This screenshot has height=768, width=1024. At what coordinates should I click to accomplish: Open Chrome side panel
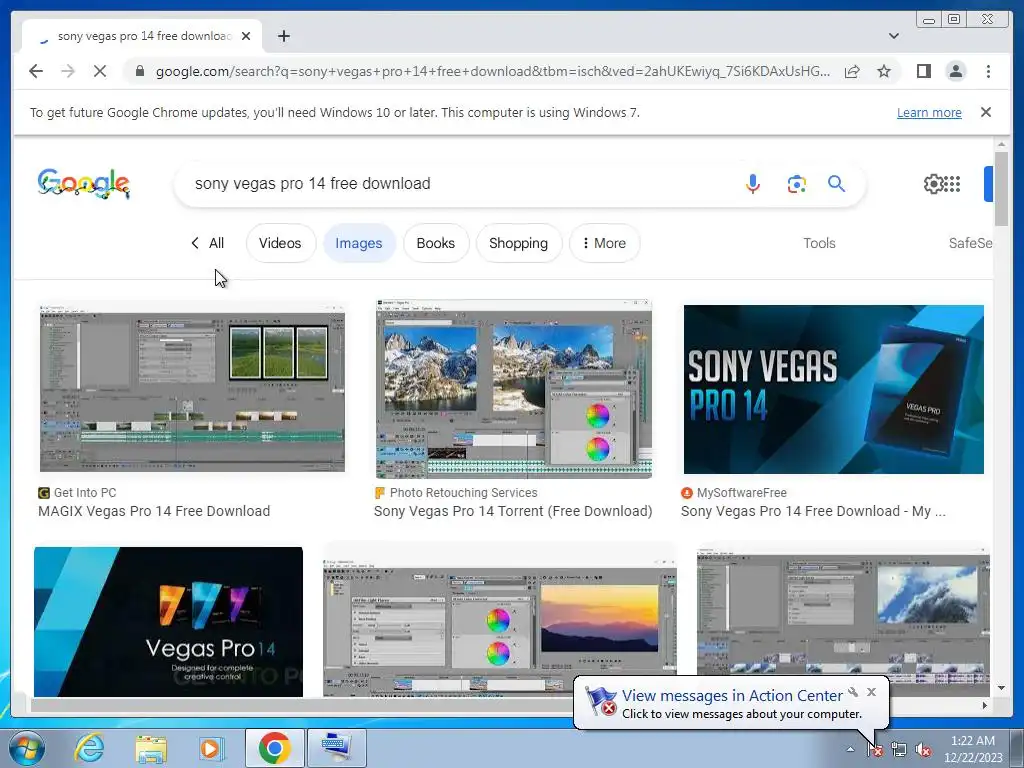923,71
